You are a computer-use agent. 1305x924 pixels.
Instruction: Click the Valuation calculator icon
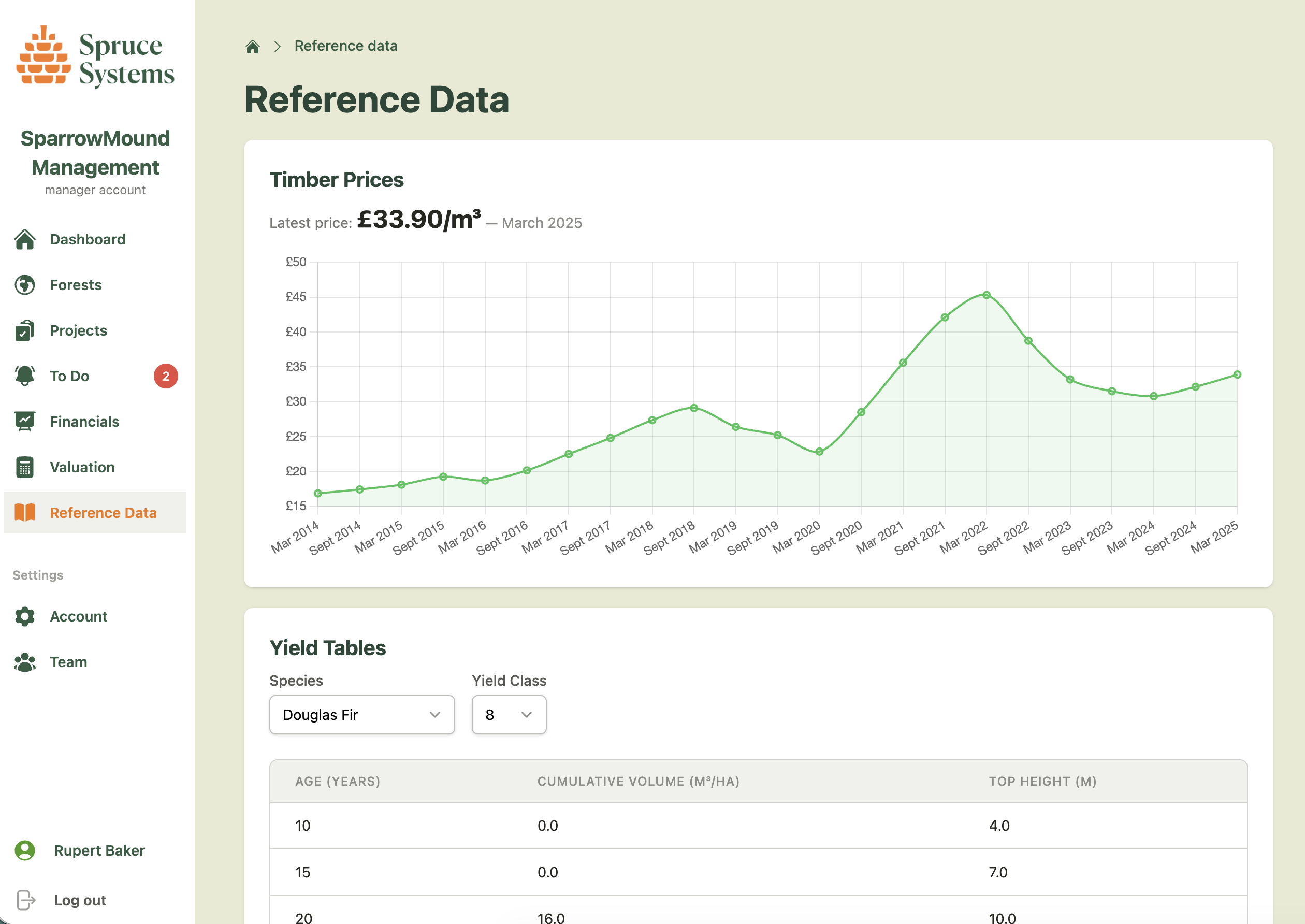(25, 467)
